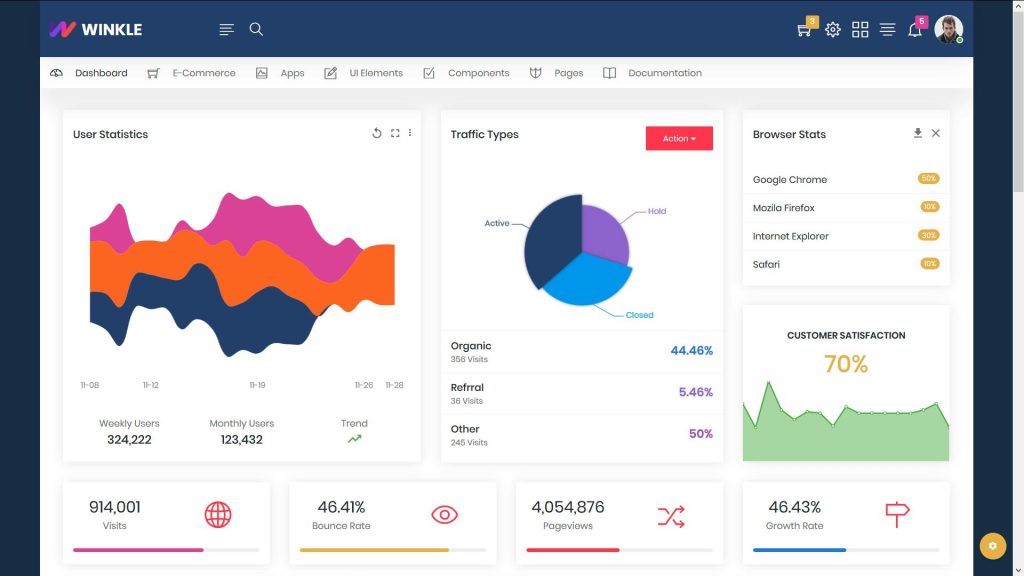Open the Documentation menu item

point(664,72)
